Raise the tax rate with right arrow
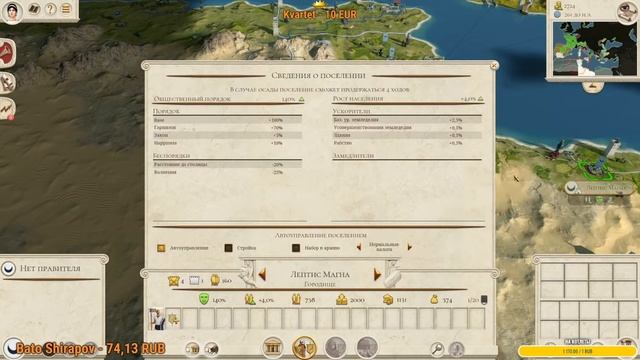Image resolution: width=640 pixels, height=360 pixels. [409, 247]
